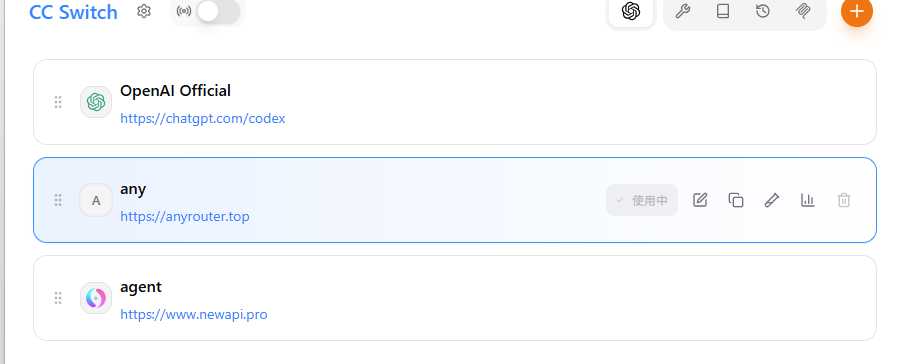Click the agent provider's colorful logo

pyautogui.click(x=96, y=298)
